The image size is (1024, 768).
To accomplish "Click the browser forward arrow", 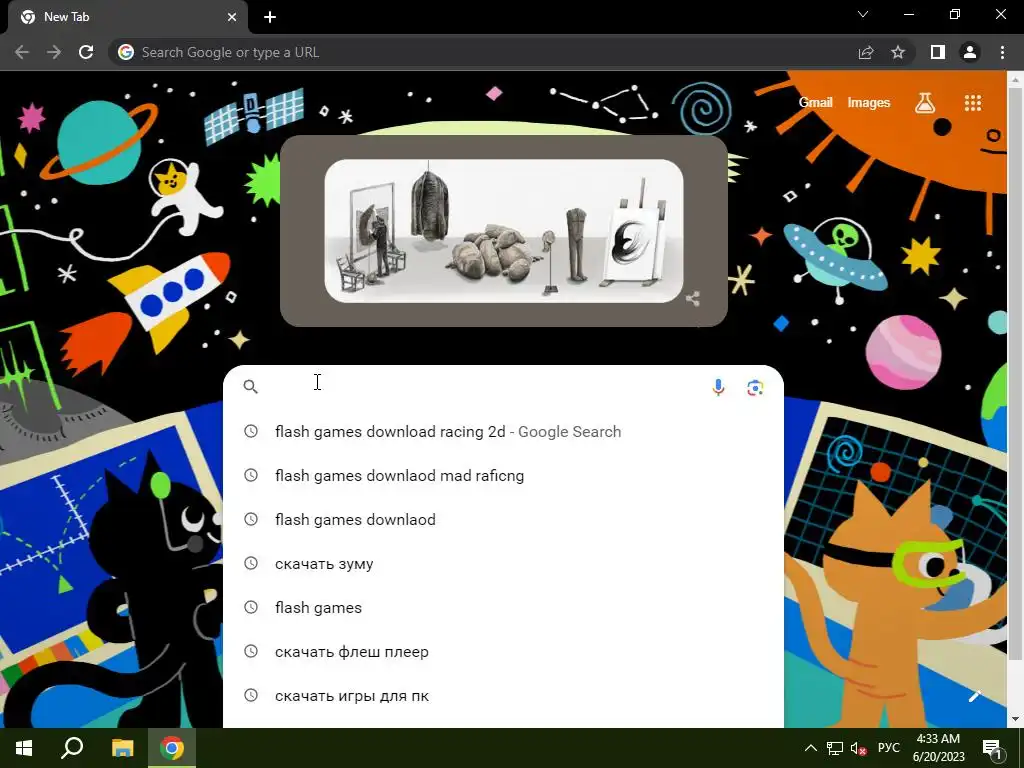I will pyautogui.click(x=54, y=52).
